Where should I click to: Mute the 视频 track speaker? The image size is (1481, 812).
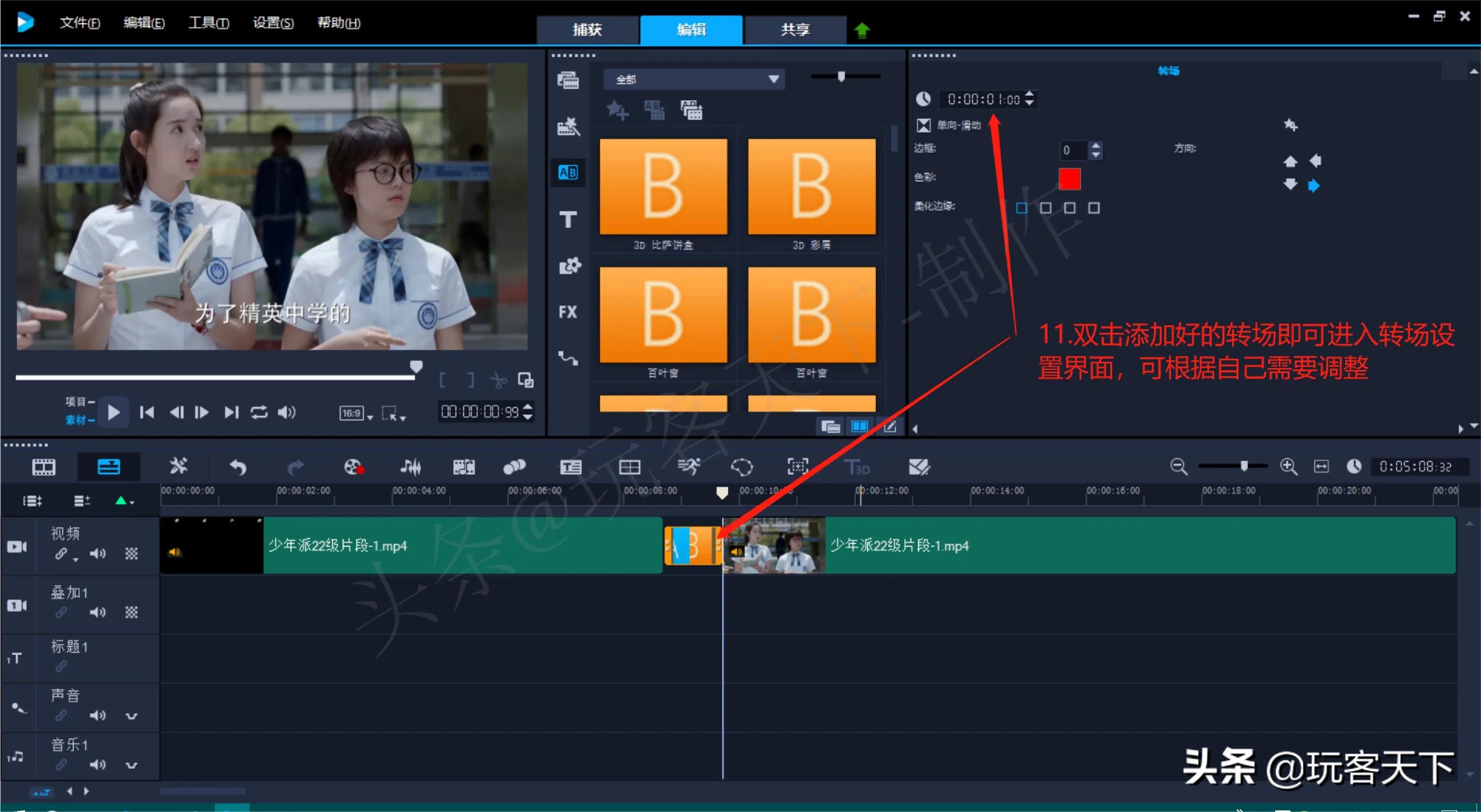[x=98, y=554]
